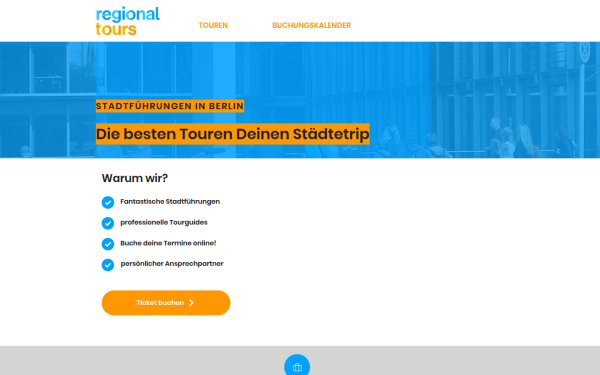Click the Ticket buchen button
This screenshot has width=600, height=375.
click(166, 303)
